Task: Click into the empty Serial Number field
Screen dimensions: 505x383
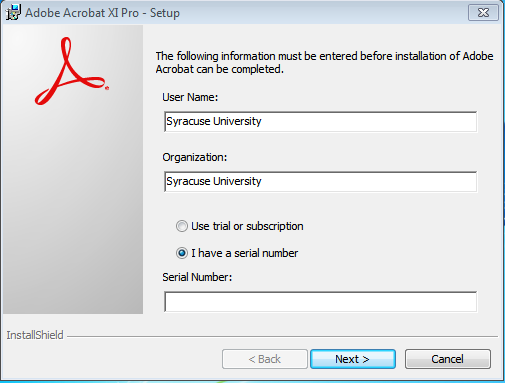Action: (x=320, y=302)
